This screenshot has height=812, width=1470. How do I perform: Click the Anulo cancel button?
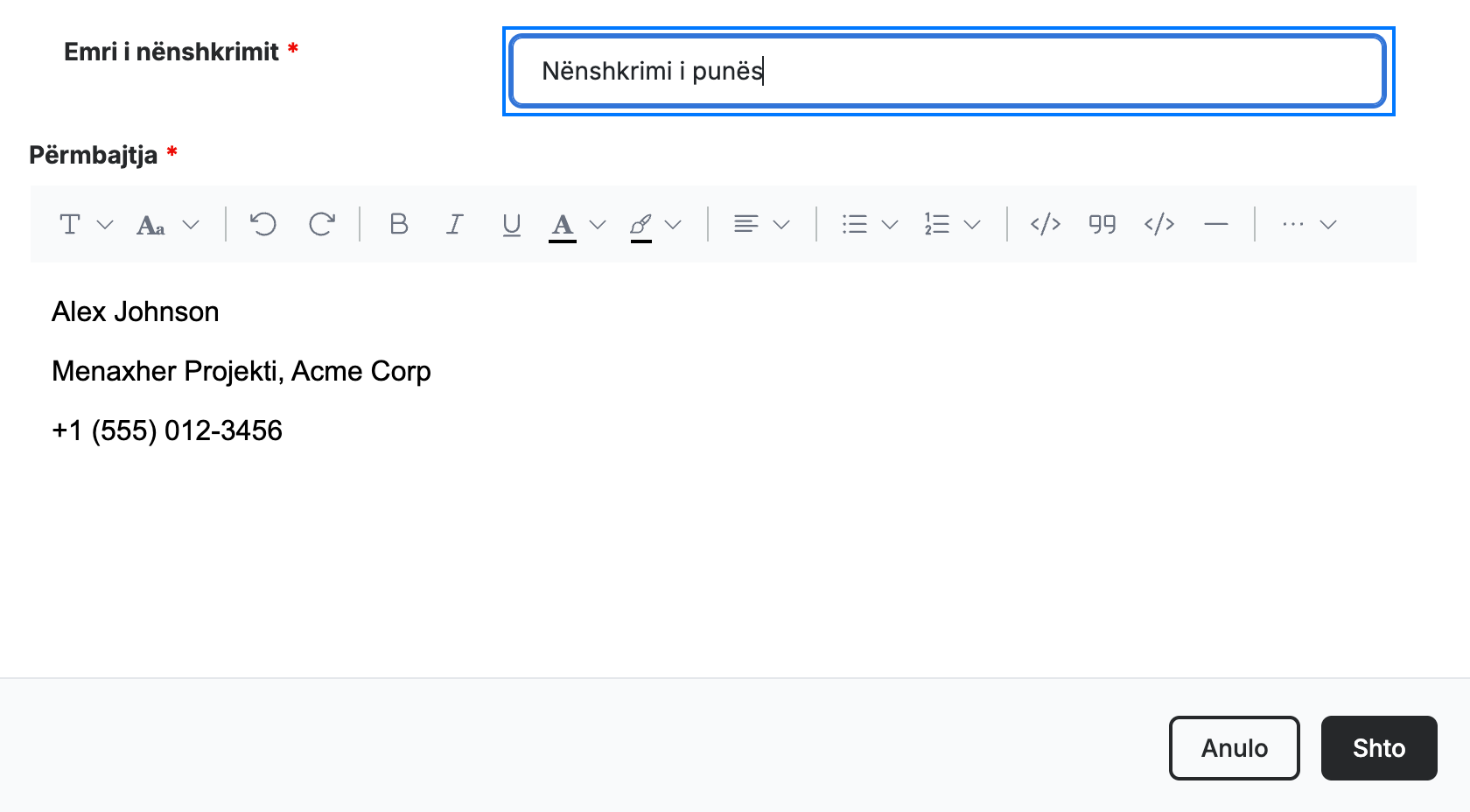point(1235,748)
